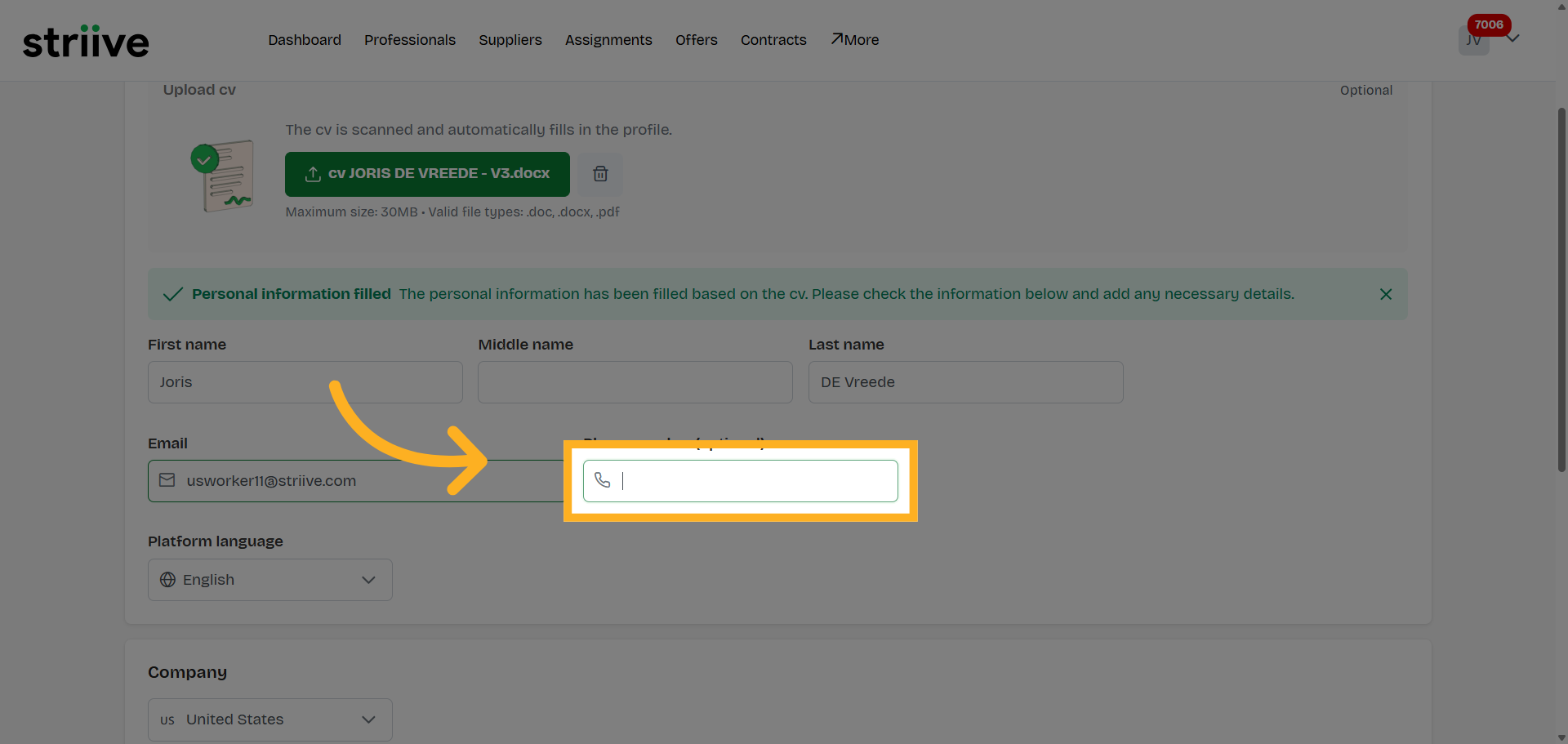Click the checkmark in the Personal information filled banner

click(x=172, y=294)
